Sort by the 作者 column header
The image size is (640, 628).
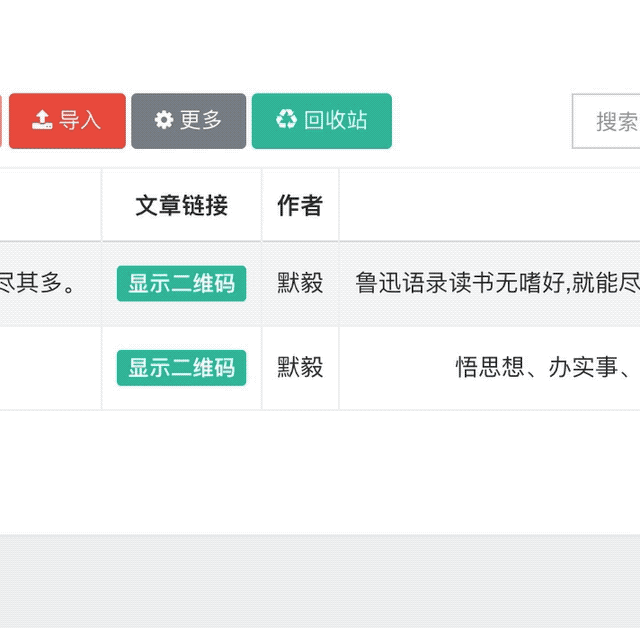pyautogui.click(x=300, y=205)
